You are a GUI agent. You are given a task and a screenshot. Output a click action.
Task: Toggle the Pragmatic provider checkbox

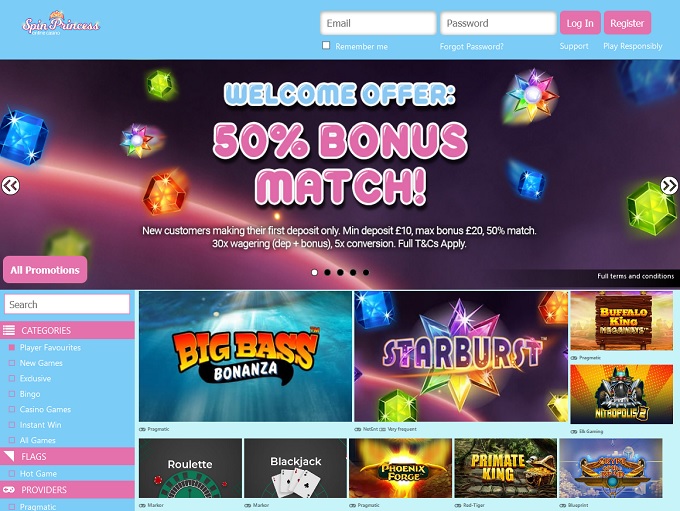coord(12,507)
